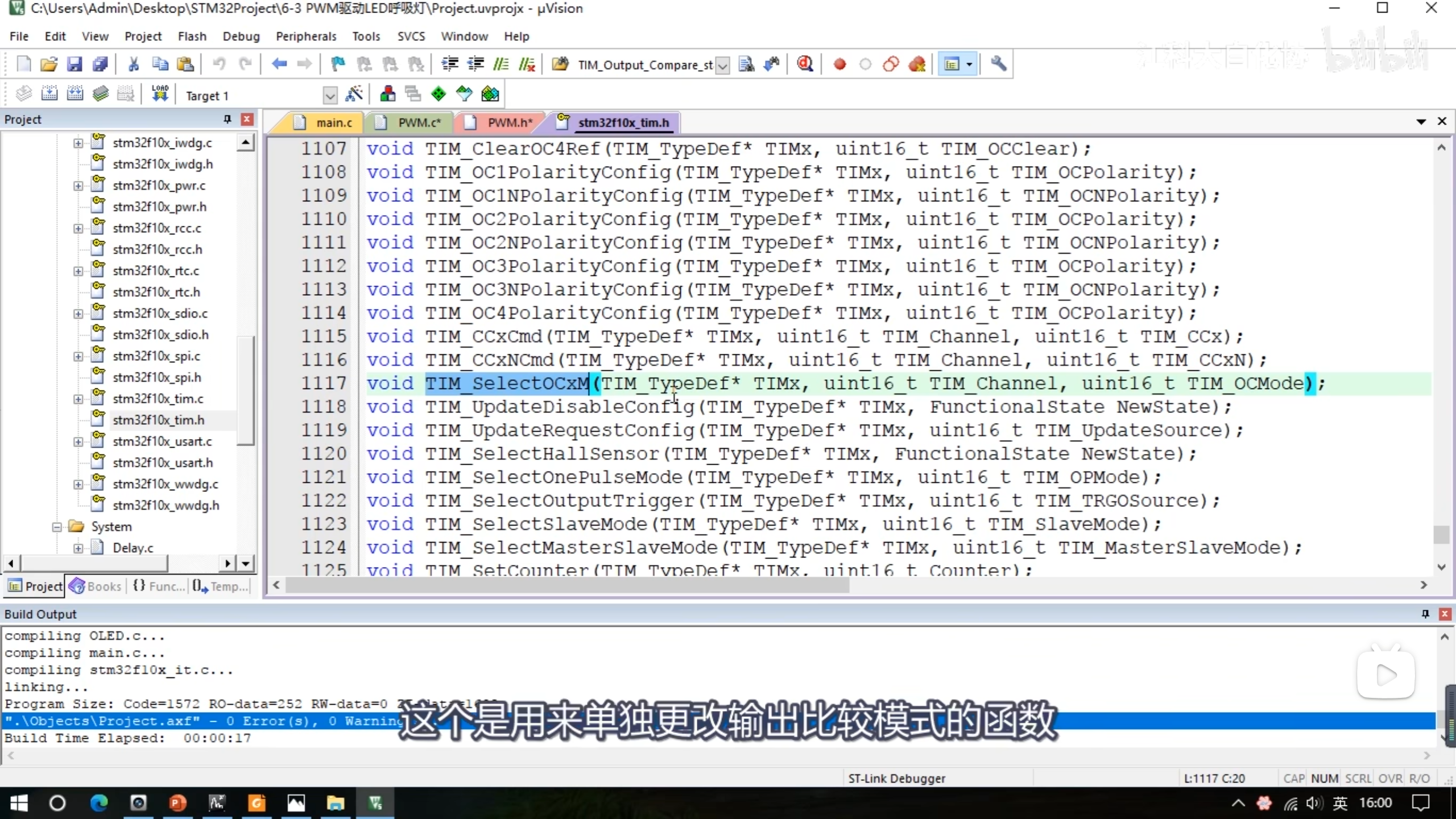Open Manage Run-Time Environment green diamond icon

[438, 94]
